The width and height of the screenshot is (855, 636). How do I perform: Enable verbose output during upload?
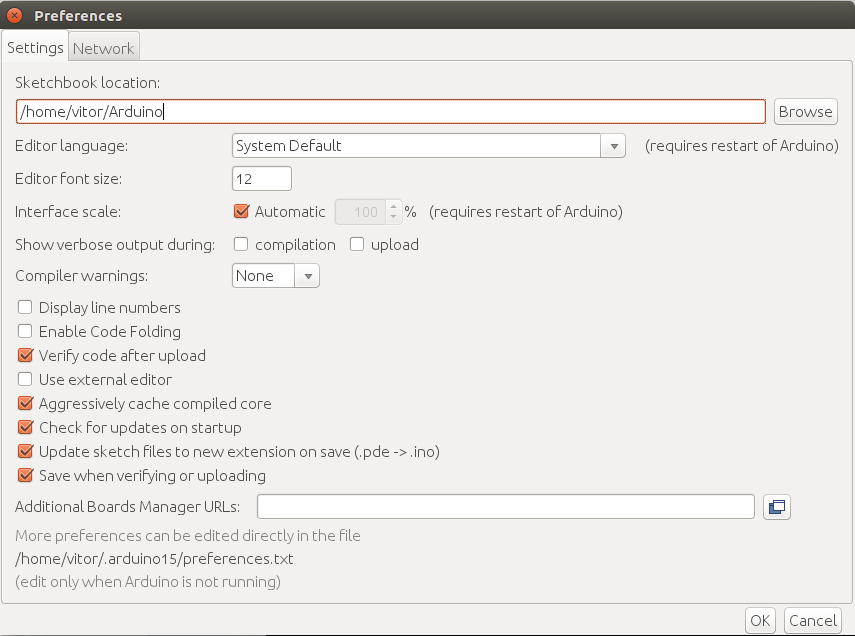[x=357, y=245]
